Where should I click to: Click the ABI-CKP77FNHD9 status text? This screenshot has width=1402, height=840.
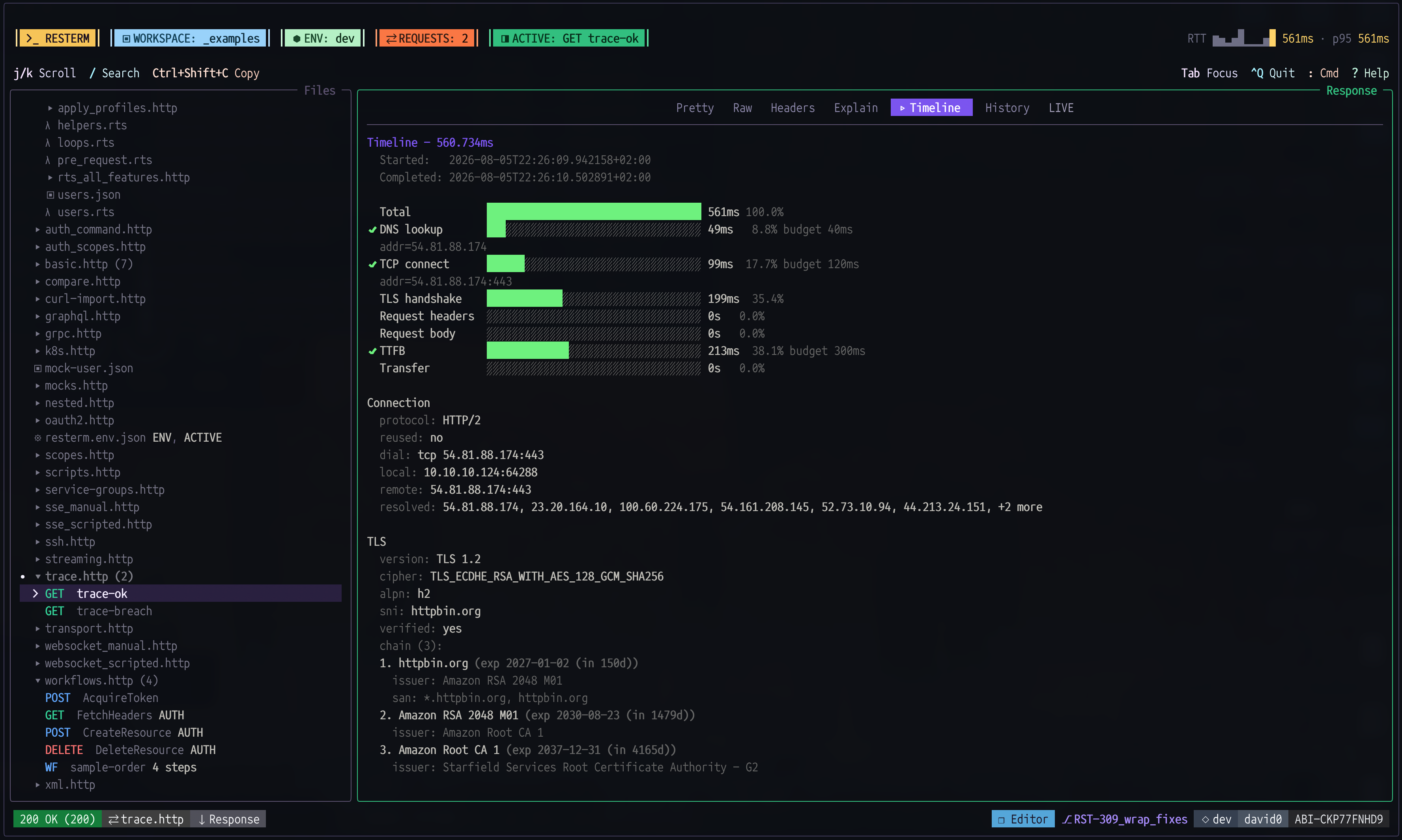click(1338, 819)
